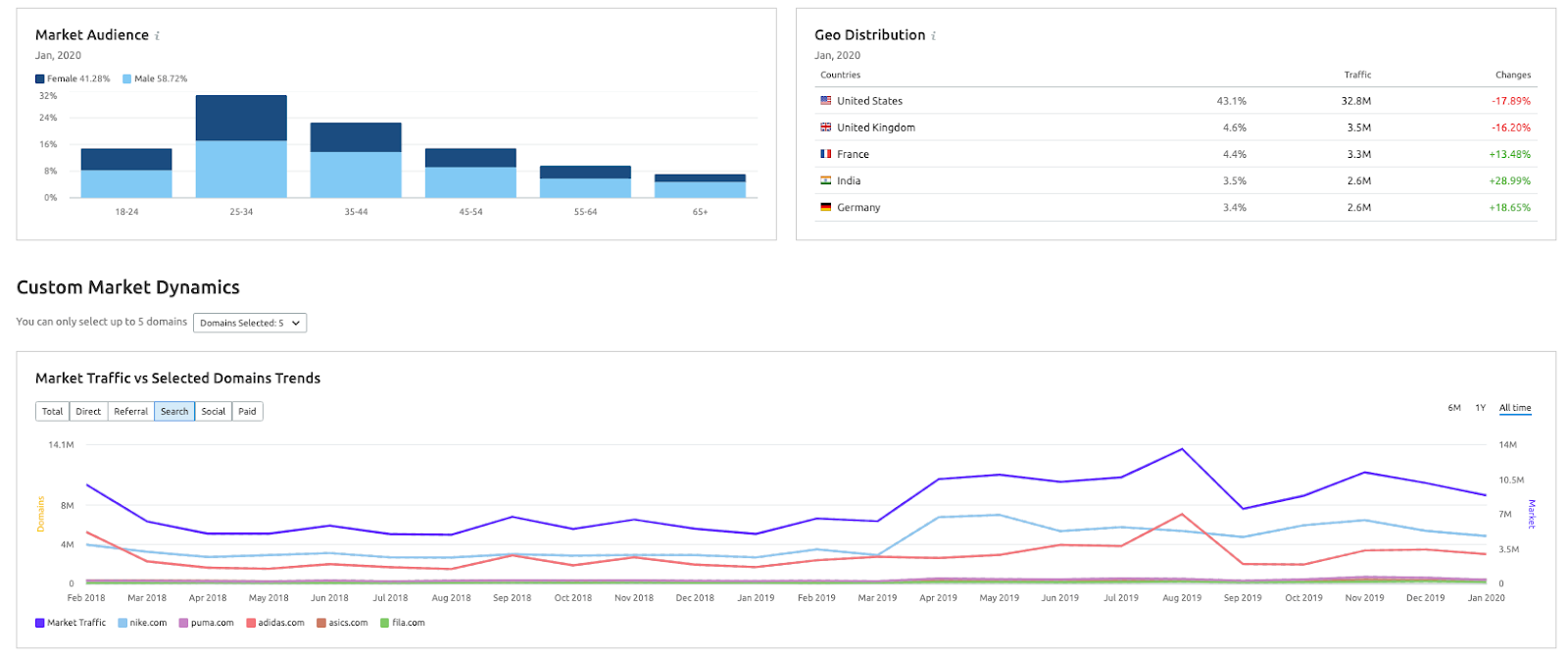Open the Domains Selected dropdown
The width and height of the screenshot is (1568, 659).
pyautogui.click(x=250, y=323)
